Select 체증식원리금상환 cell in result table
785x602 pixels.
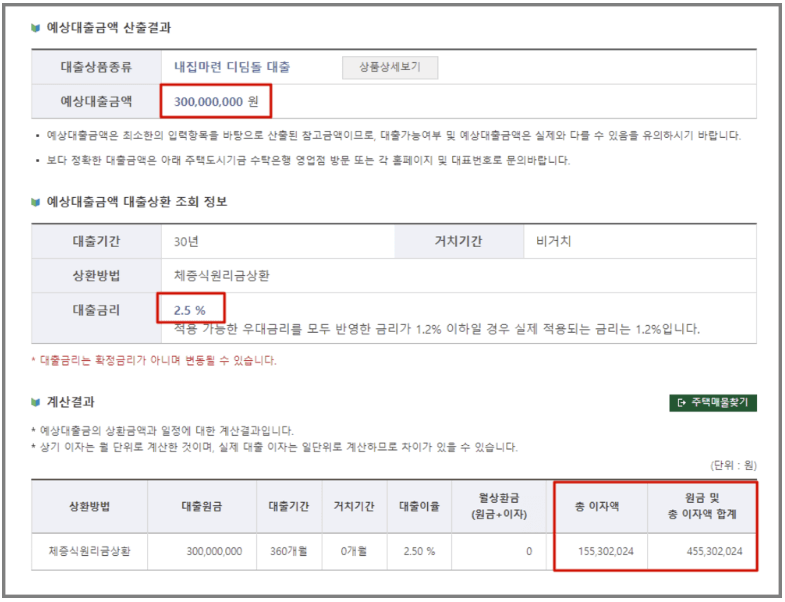89,551
